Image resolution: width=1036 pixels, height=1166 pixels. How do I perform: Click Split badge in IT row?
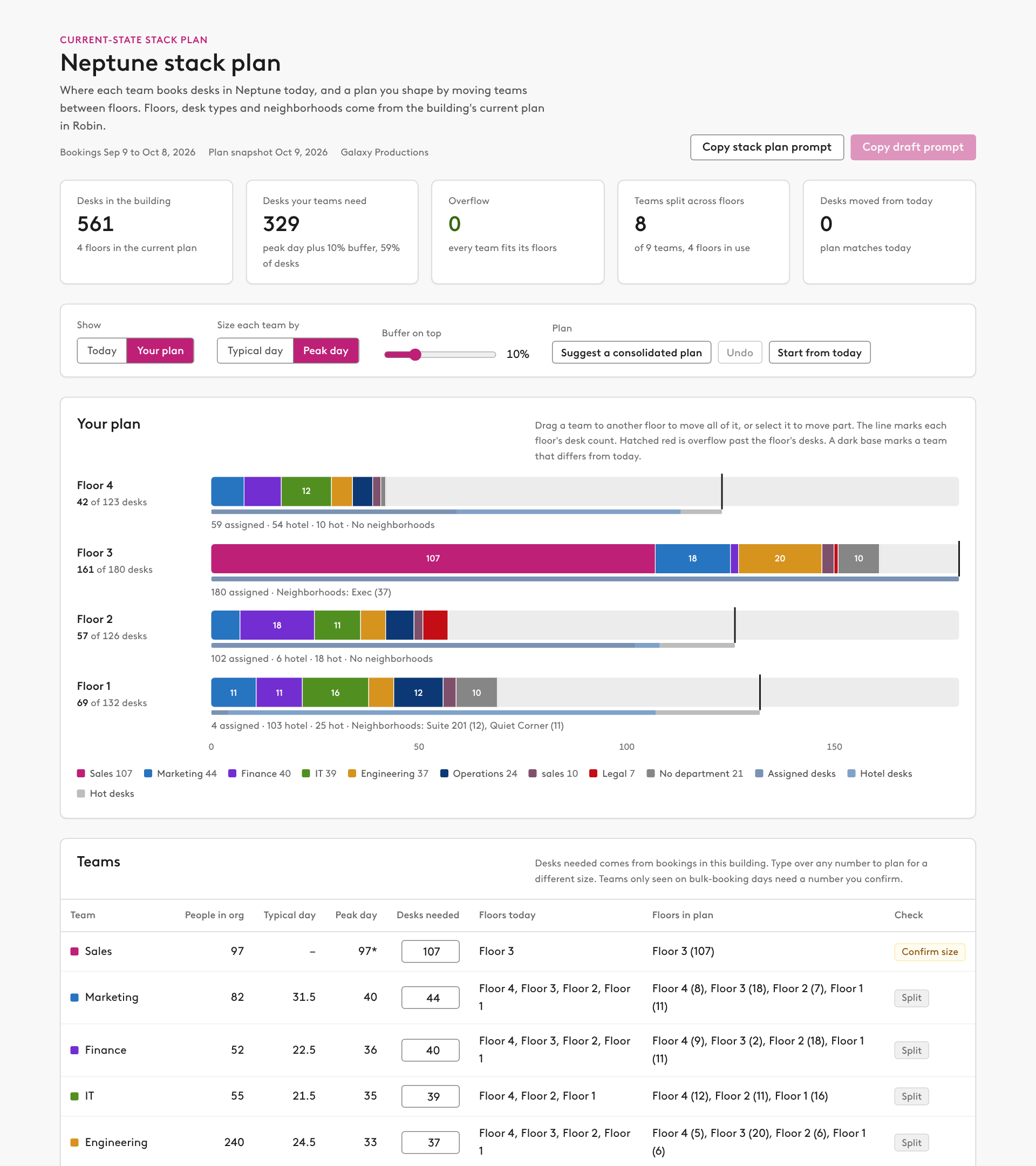pos(911,1096)
